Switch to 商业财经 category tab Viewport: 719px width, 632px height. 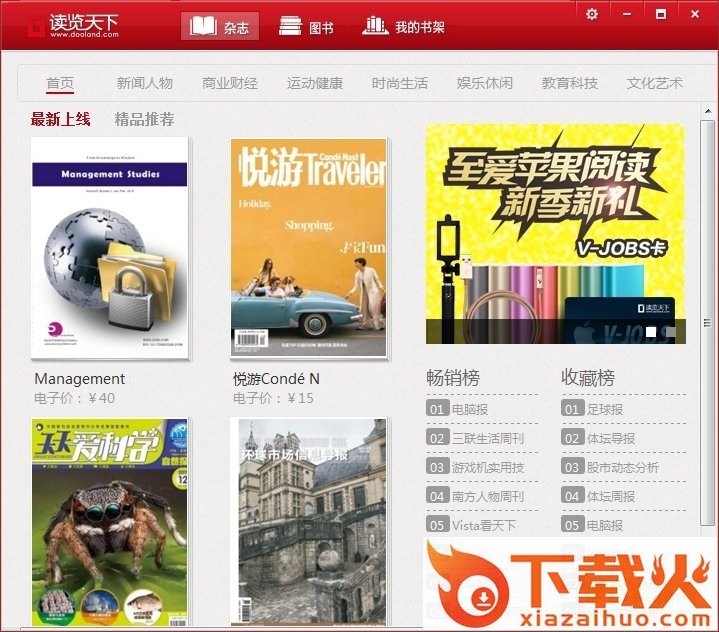coord(230,83)
